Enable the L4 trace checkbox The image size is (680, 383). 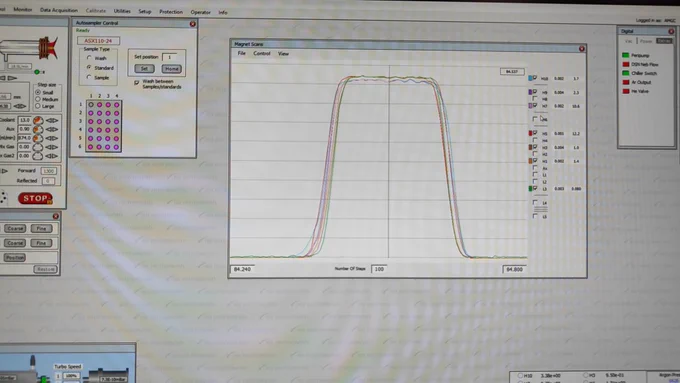pyautogui.click(x=535, y=202)
